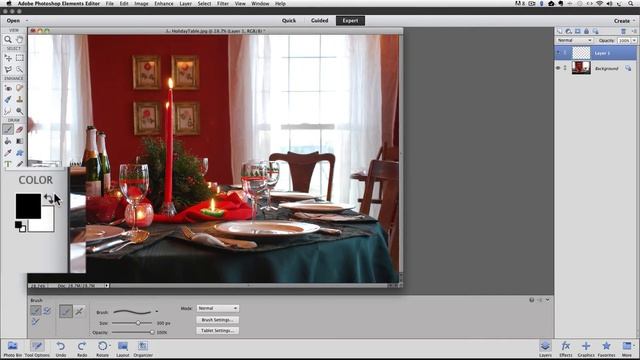Switch to Impressionist Brush option

[x=47, y=311]
